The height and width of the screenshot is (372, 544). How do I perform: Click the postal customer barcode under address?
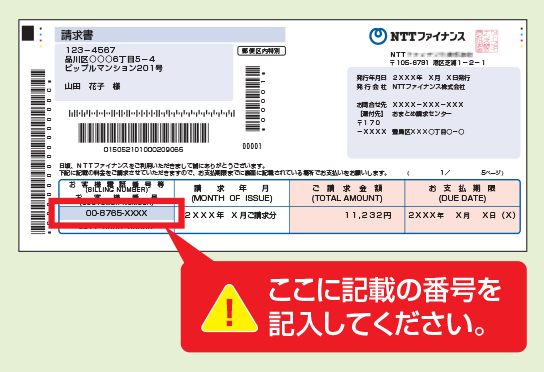click(x=152, y=113)
